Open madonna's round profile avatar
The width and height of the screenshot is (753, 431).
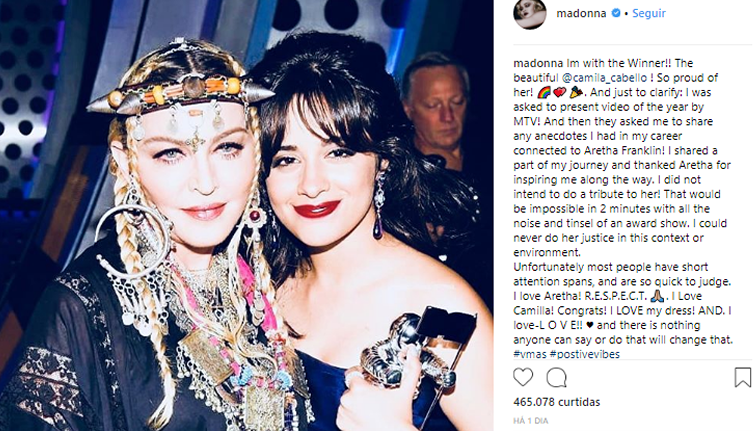click(x=530, y=14)
